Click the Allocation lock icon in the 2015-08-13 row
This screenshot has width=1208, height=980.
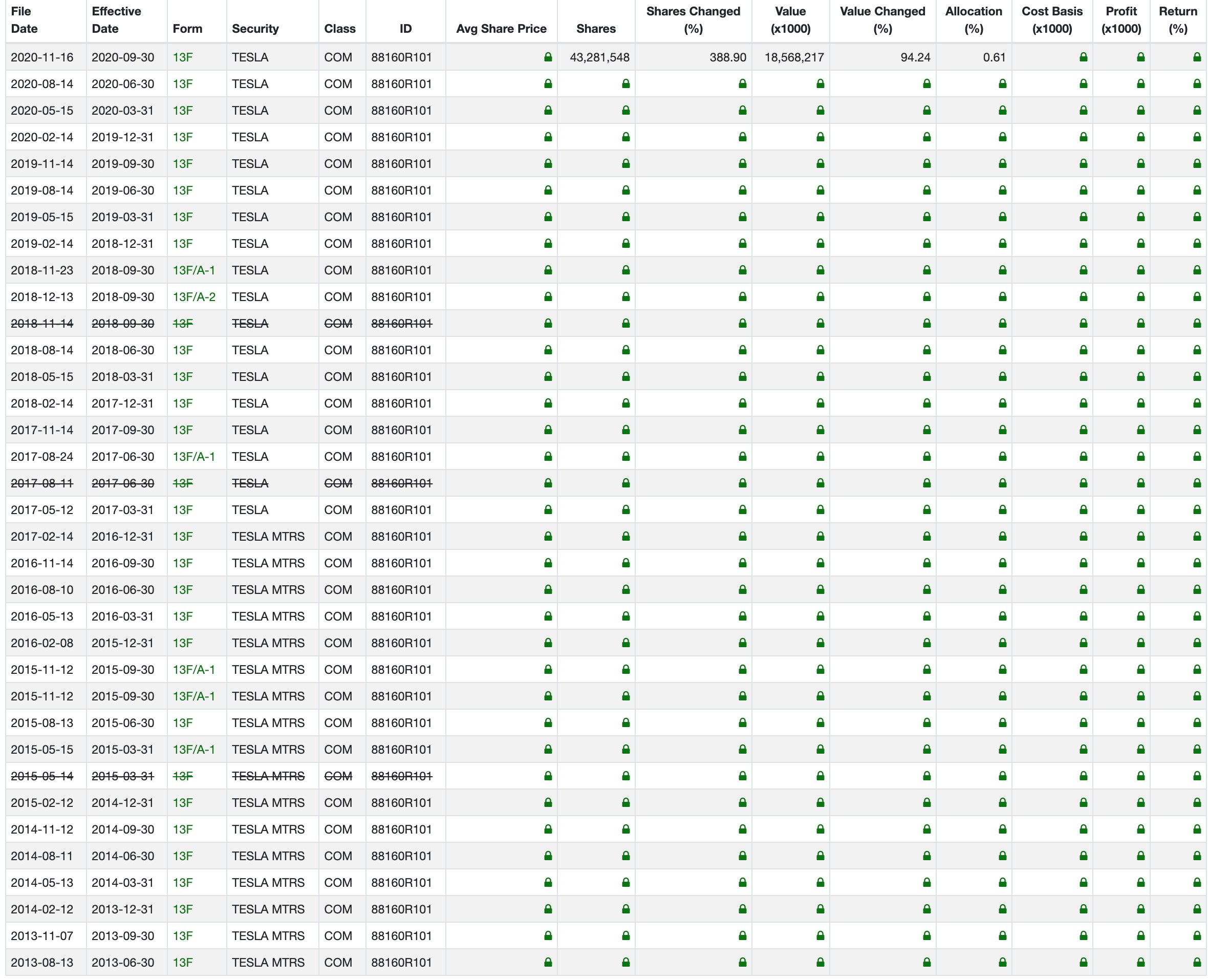(1002, 722)
